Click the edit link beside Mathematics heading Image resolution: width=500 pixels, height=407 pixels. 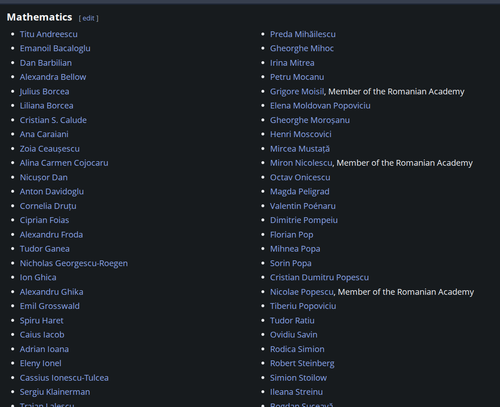click(89, 18)
